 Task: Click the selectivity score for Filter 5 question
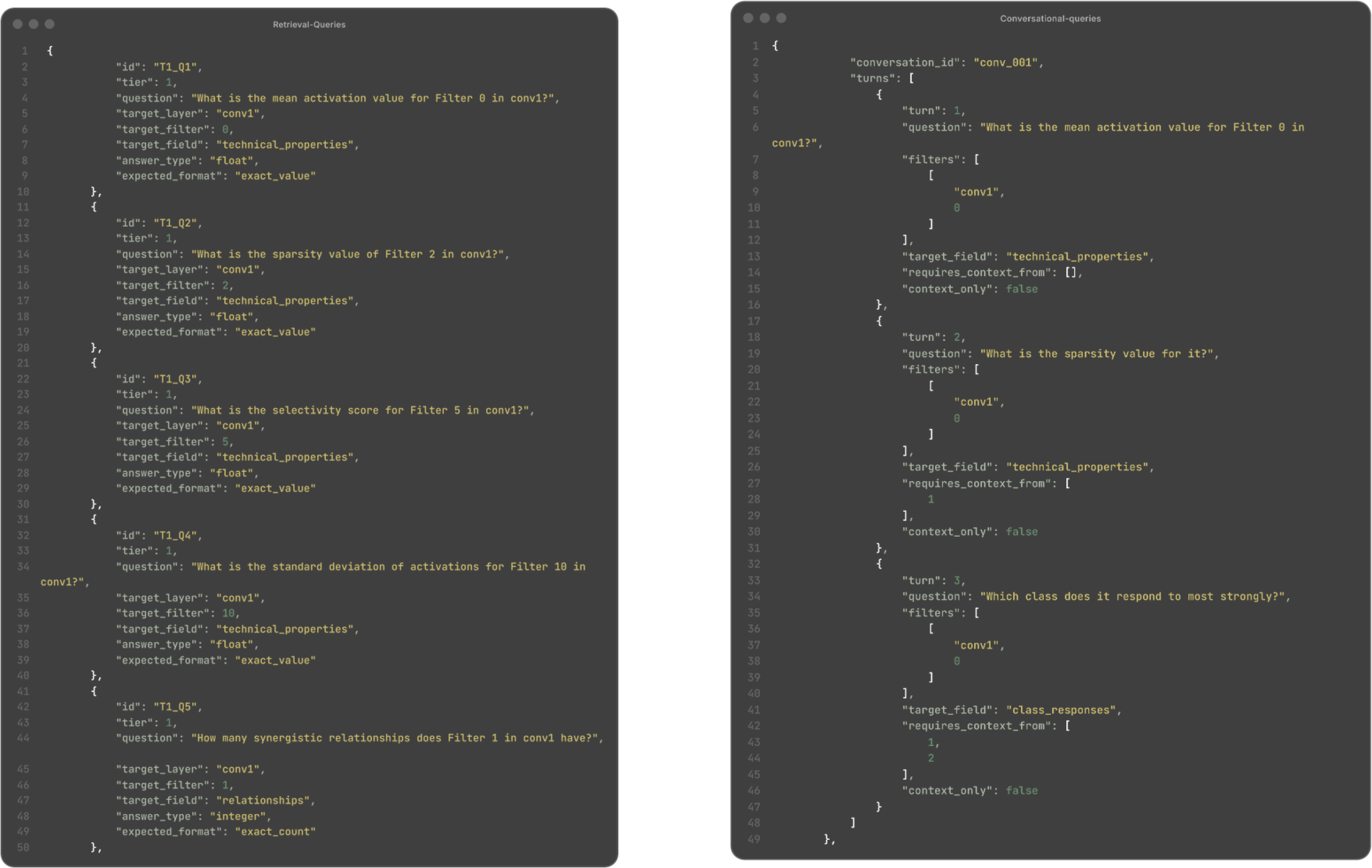tap(326, 410)
